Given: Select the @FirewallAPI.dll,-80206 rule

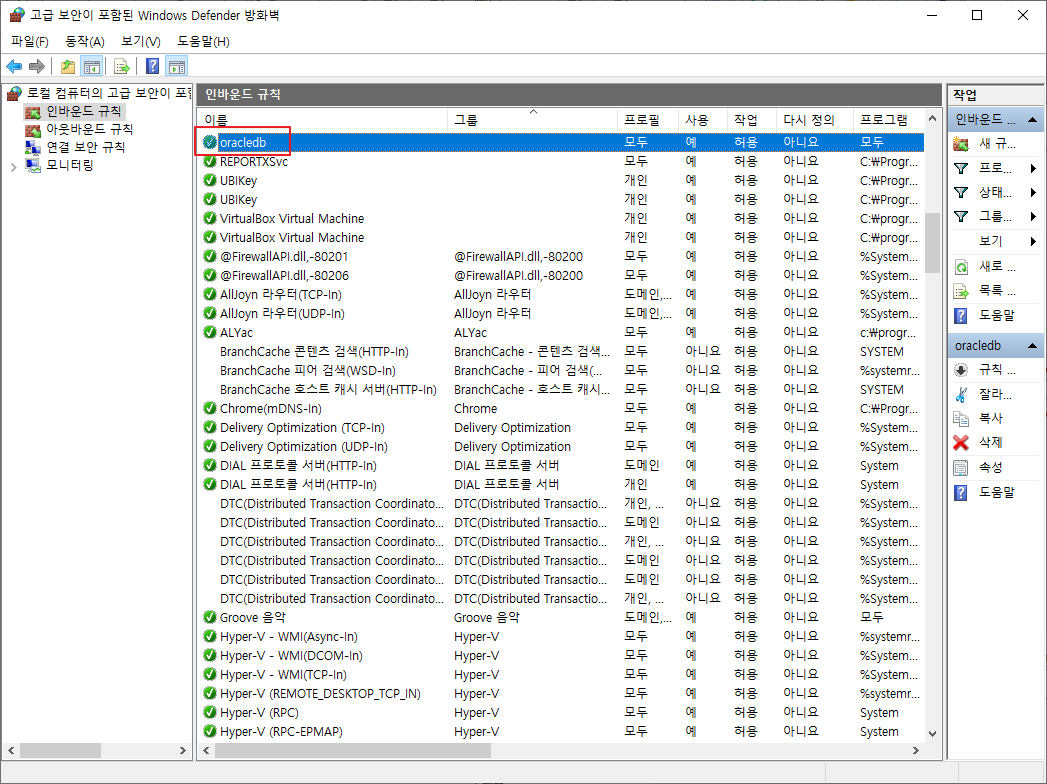Looking at the screenshot, I should 561,275.
